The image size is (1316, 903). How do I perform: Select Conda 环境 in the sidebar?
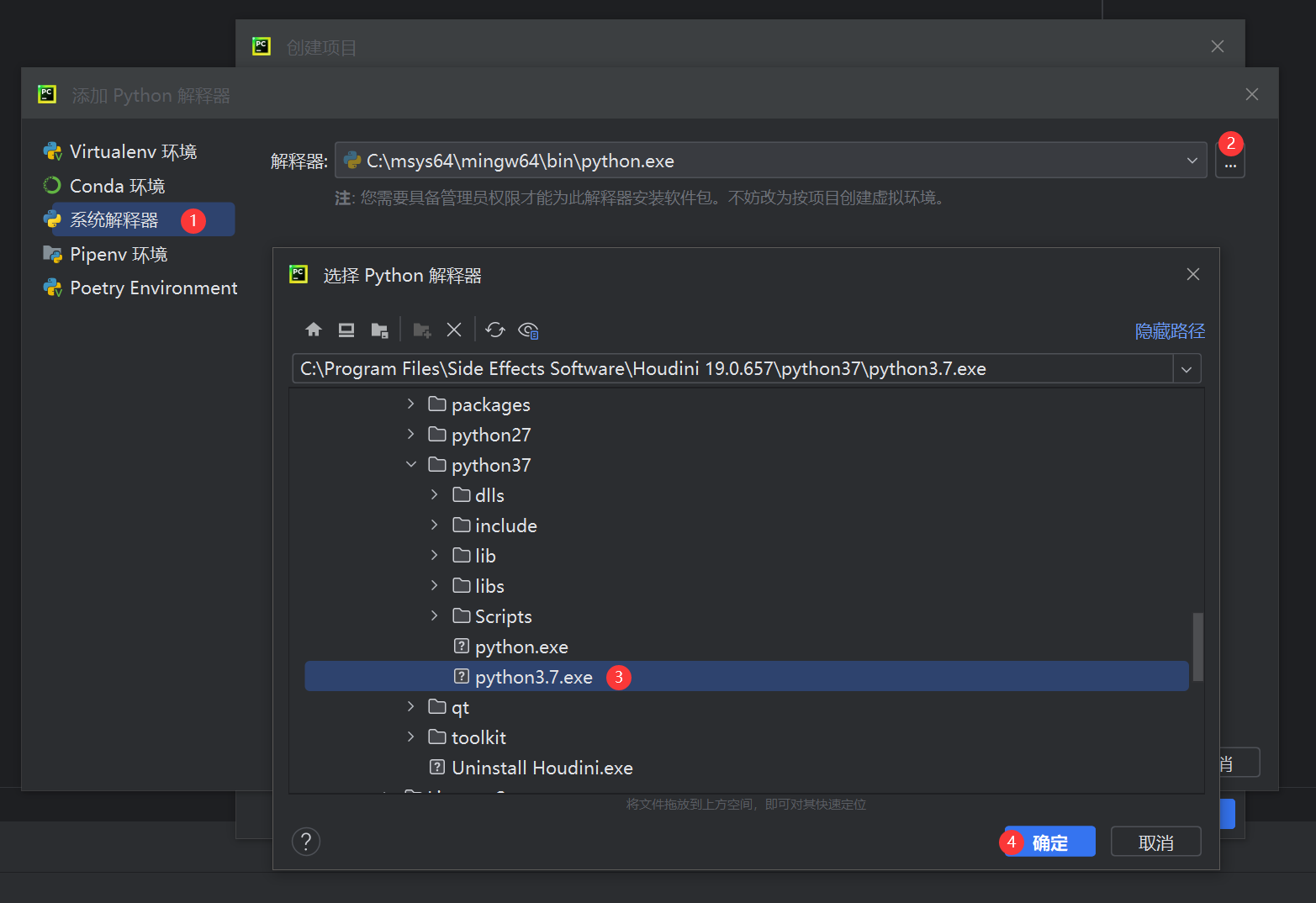point(117,186)
